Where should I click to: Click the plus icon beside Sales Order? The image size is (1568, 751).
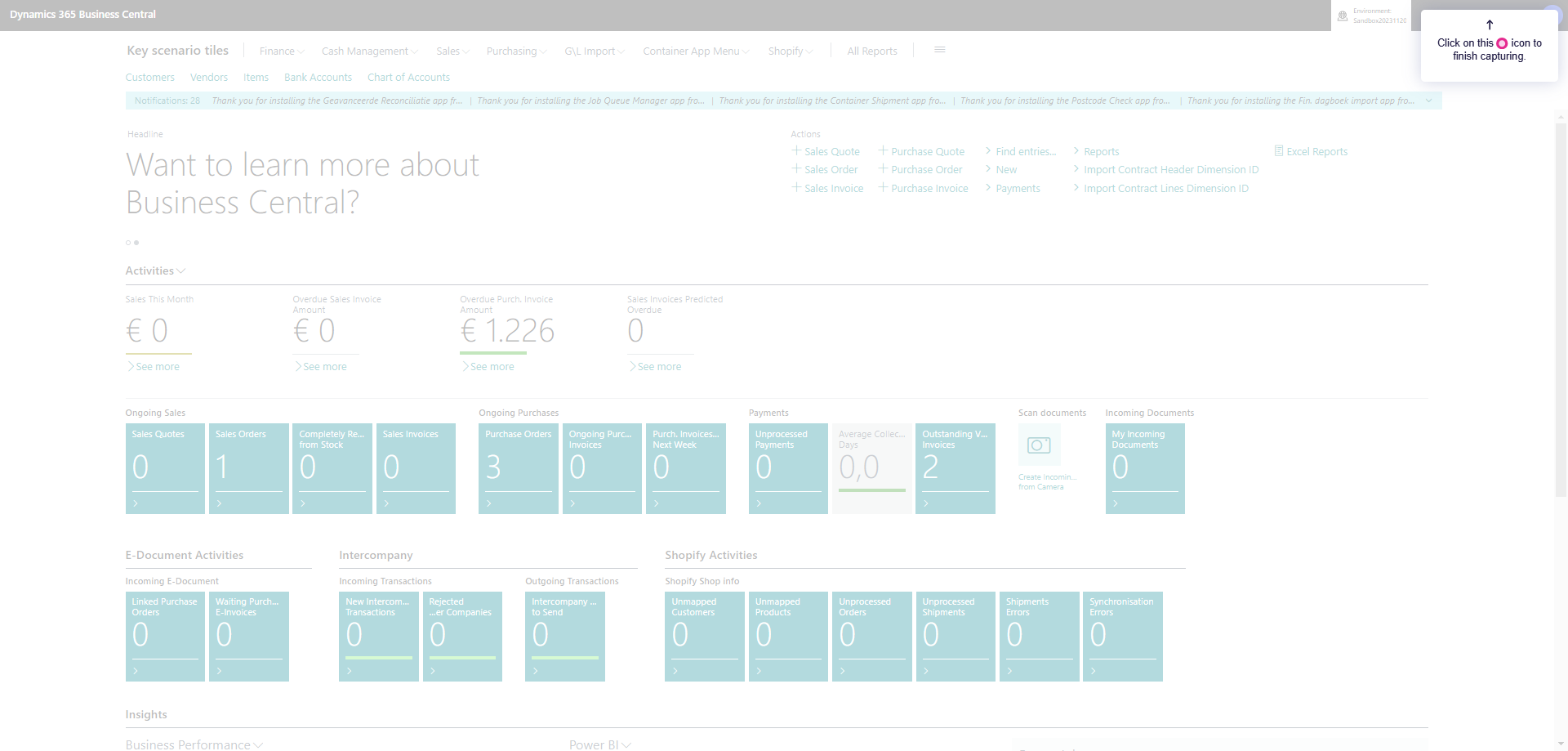(x=796, y=168)
